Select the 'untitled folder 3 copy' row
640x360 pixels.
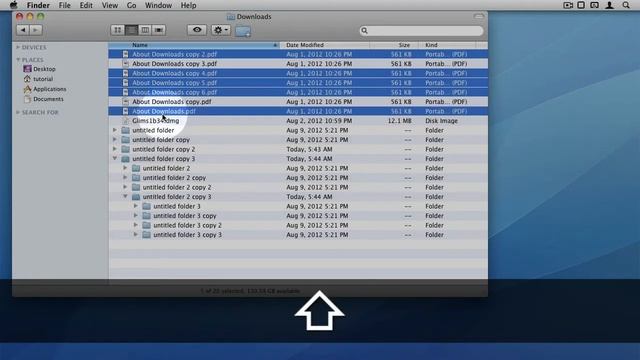tap(298, 216)
